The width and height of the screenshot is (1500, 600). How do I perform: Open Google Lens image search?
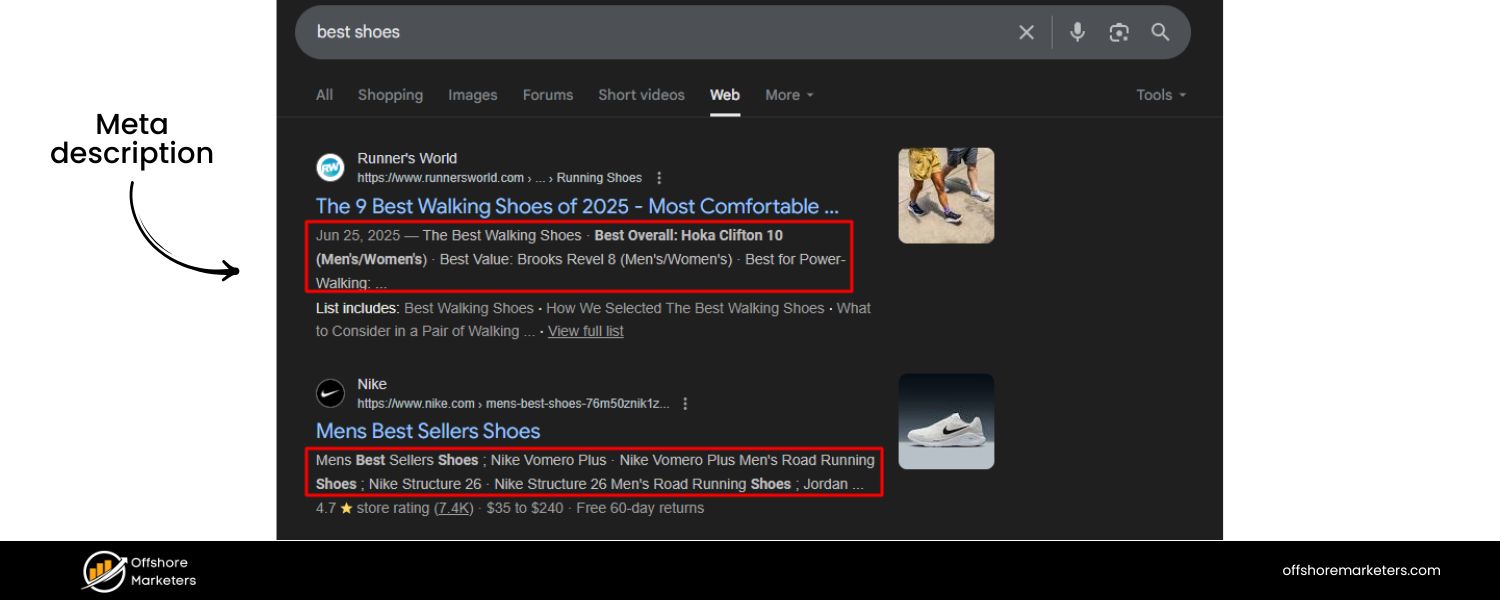click(1119, 31)
